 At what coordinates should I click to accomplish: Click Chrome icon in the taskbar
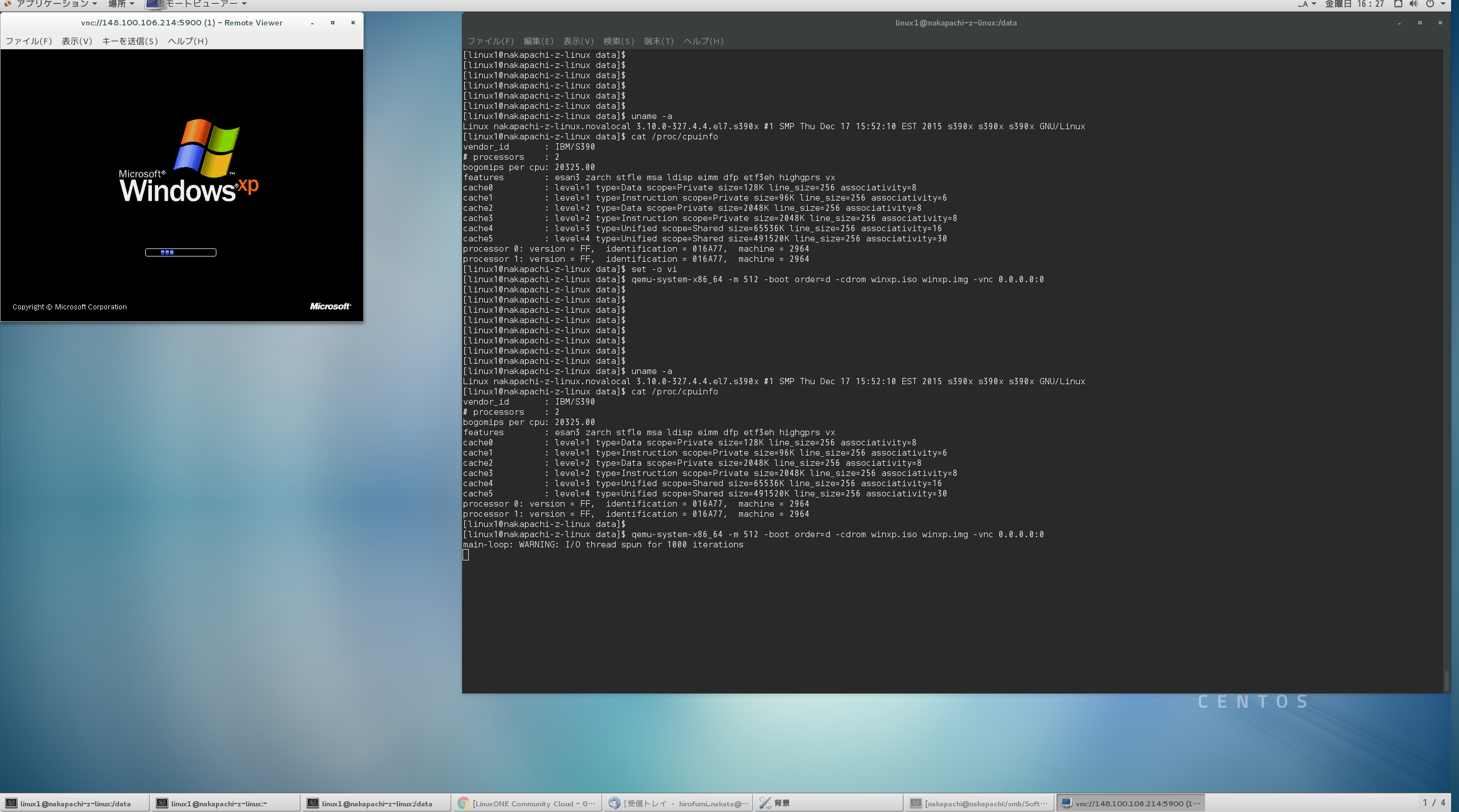click(463, 803)
